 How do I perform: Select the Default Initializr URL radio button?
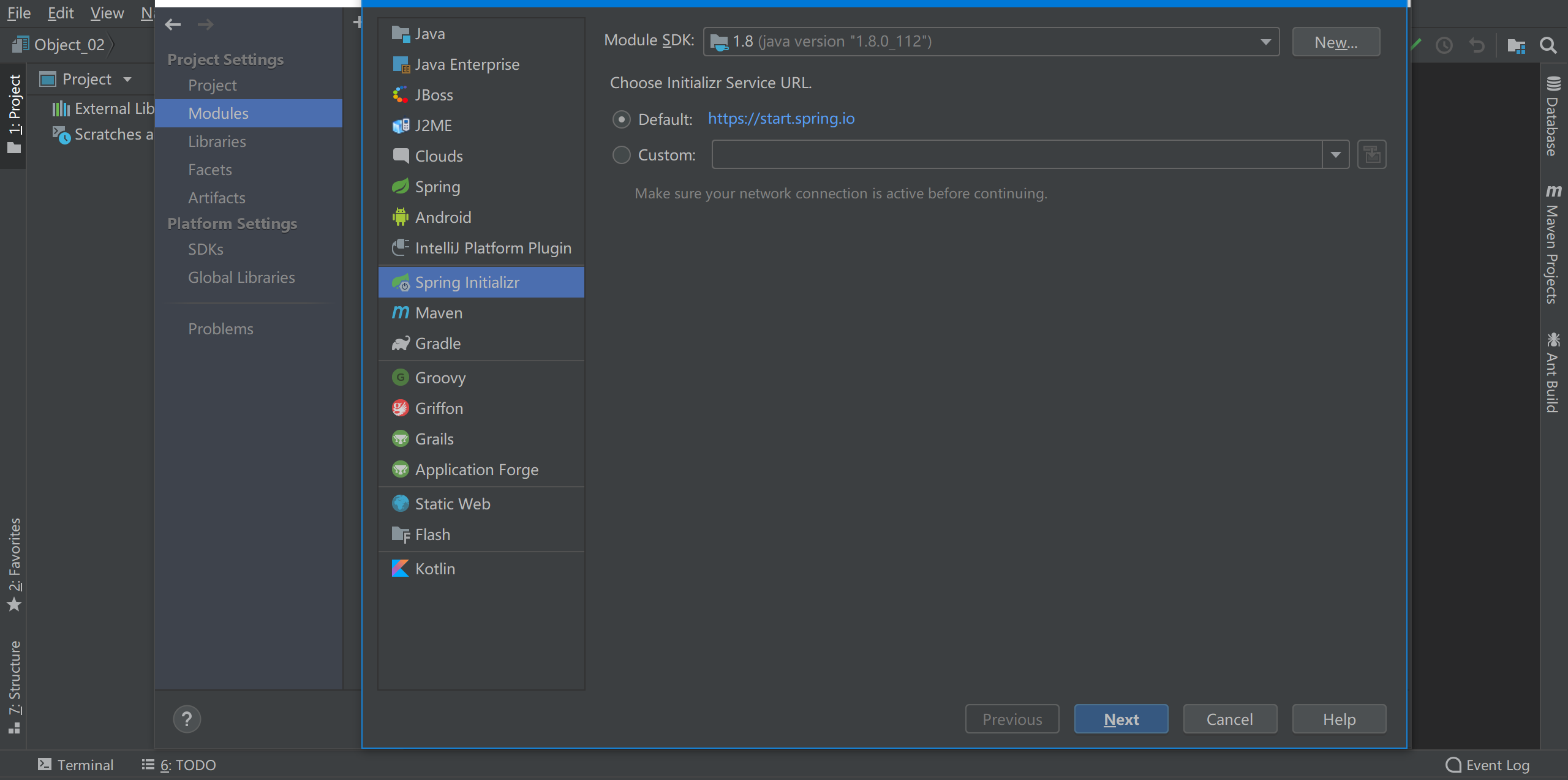click(x=621, y=119)
